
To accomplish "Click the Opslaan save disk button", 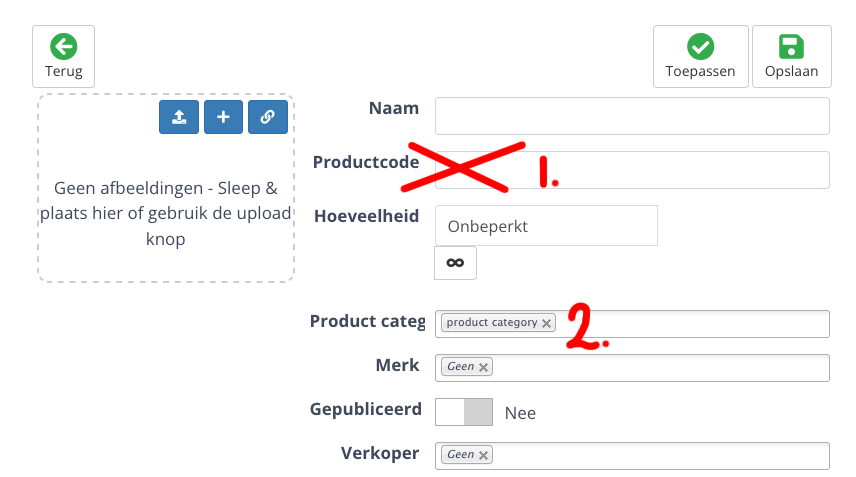I will tap(791, 56).
